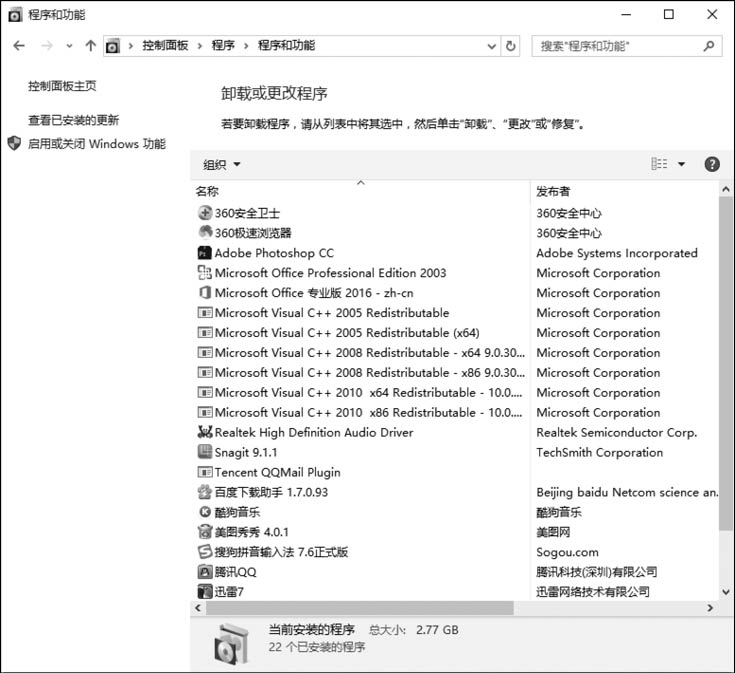Expand the chevron after 程序 breadcrumb
Screen dimensions: 735x673
(x=246, y=46)
